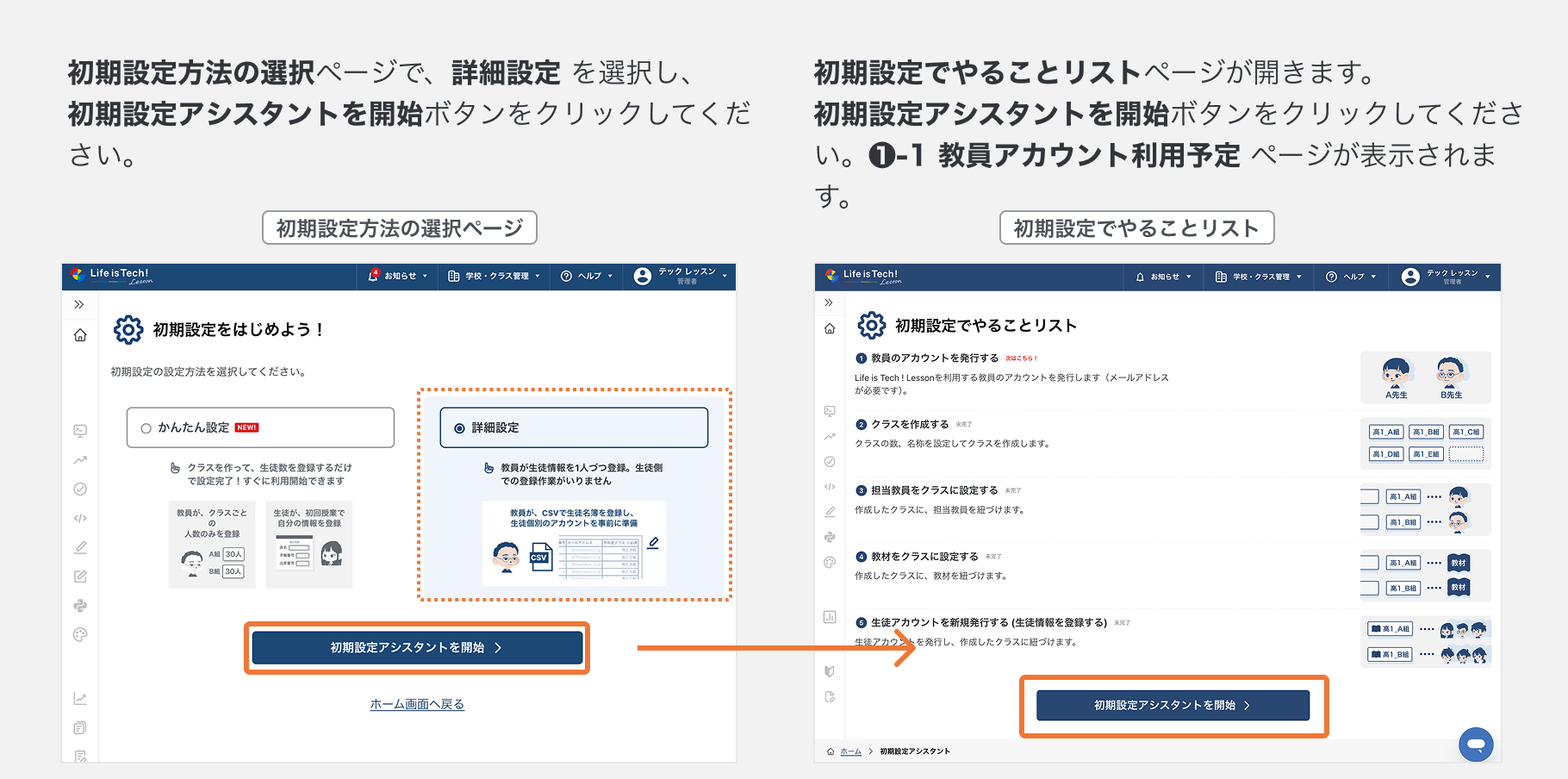Open 学校・クラス管理 menu on やることリスト page
The width and height of the screenshot is (1568, 779).
(1259, 277)
